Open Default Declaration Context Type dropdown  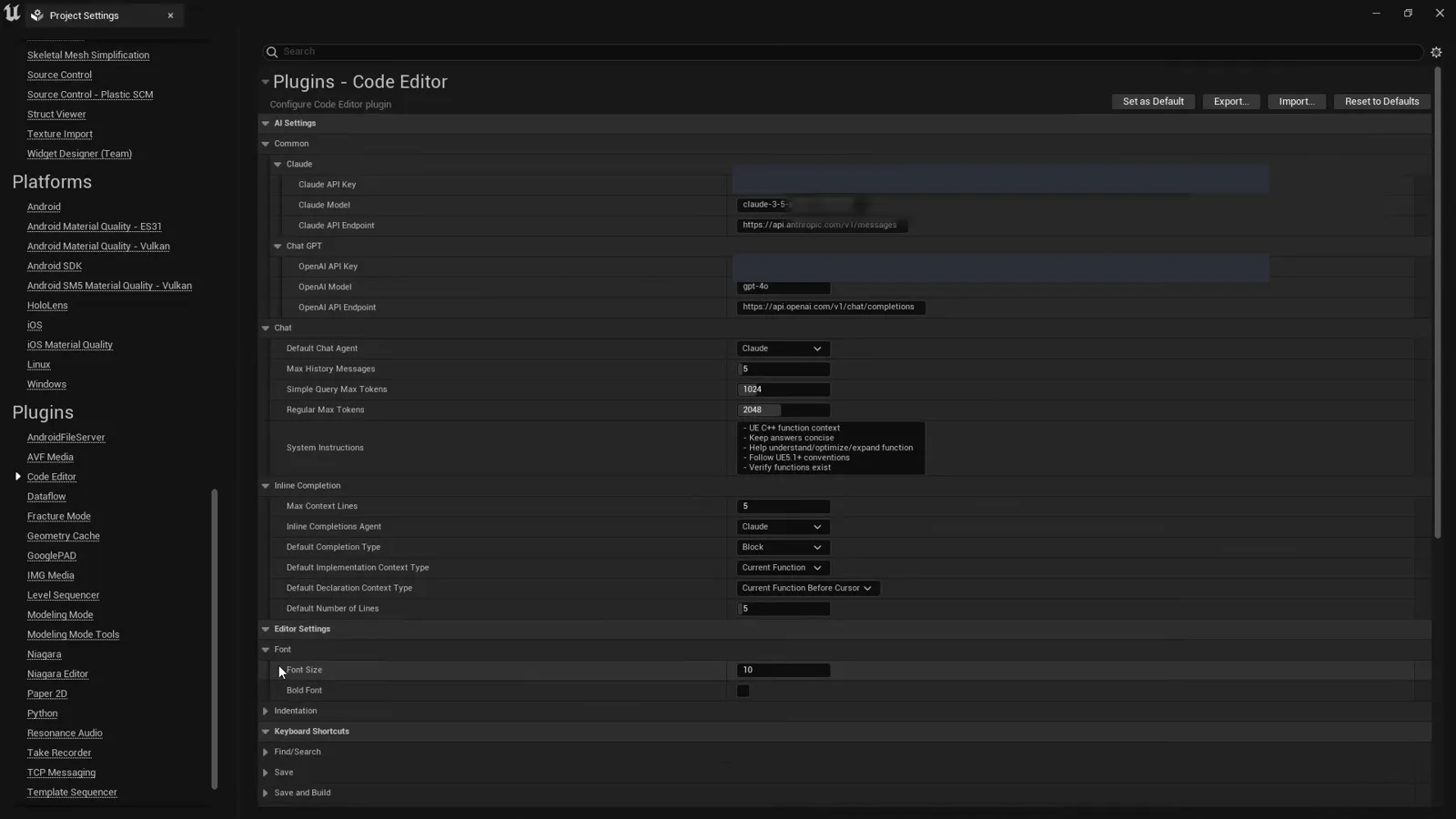tap(808, 589)
